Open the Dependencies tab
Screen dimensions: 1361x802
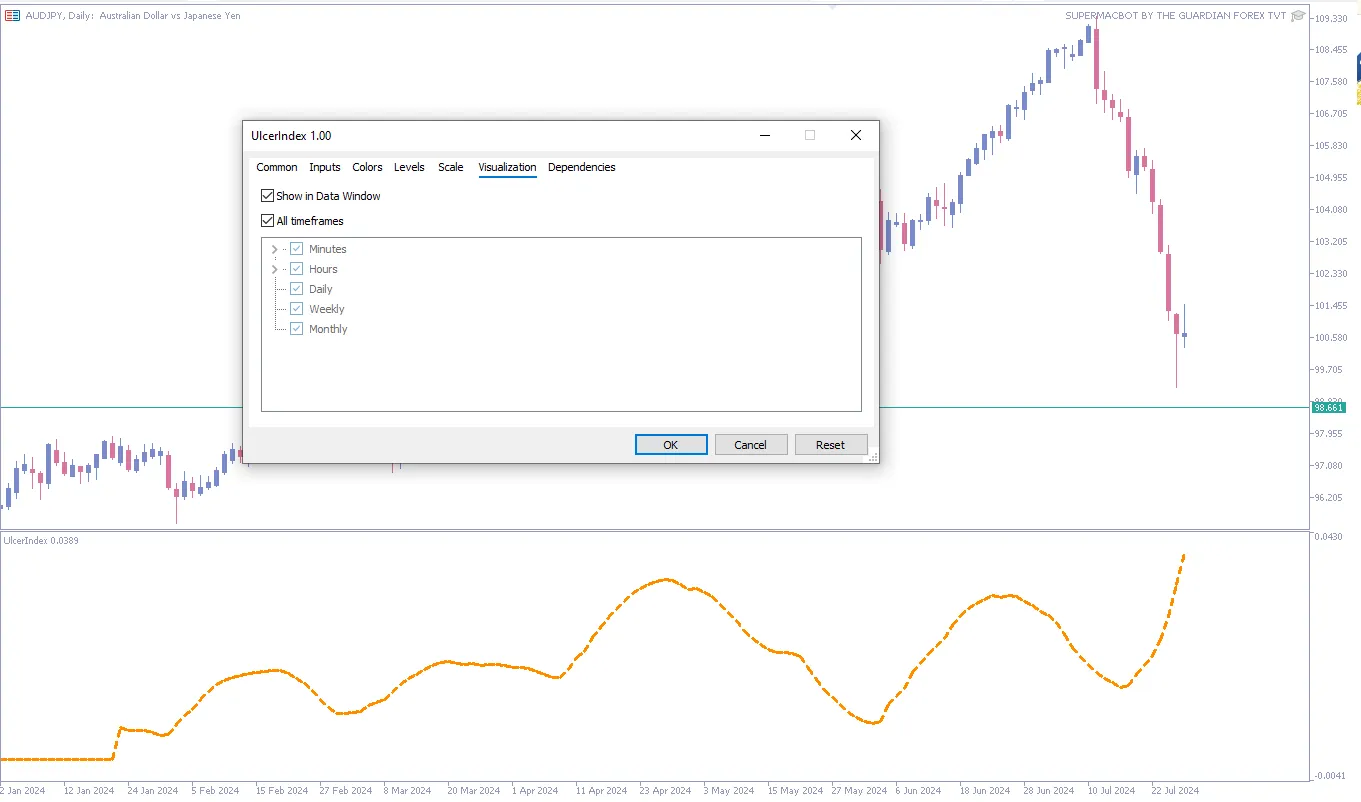(x=581, y=167)
